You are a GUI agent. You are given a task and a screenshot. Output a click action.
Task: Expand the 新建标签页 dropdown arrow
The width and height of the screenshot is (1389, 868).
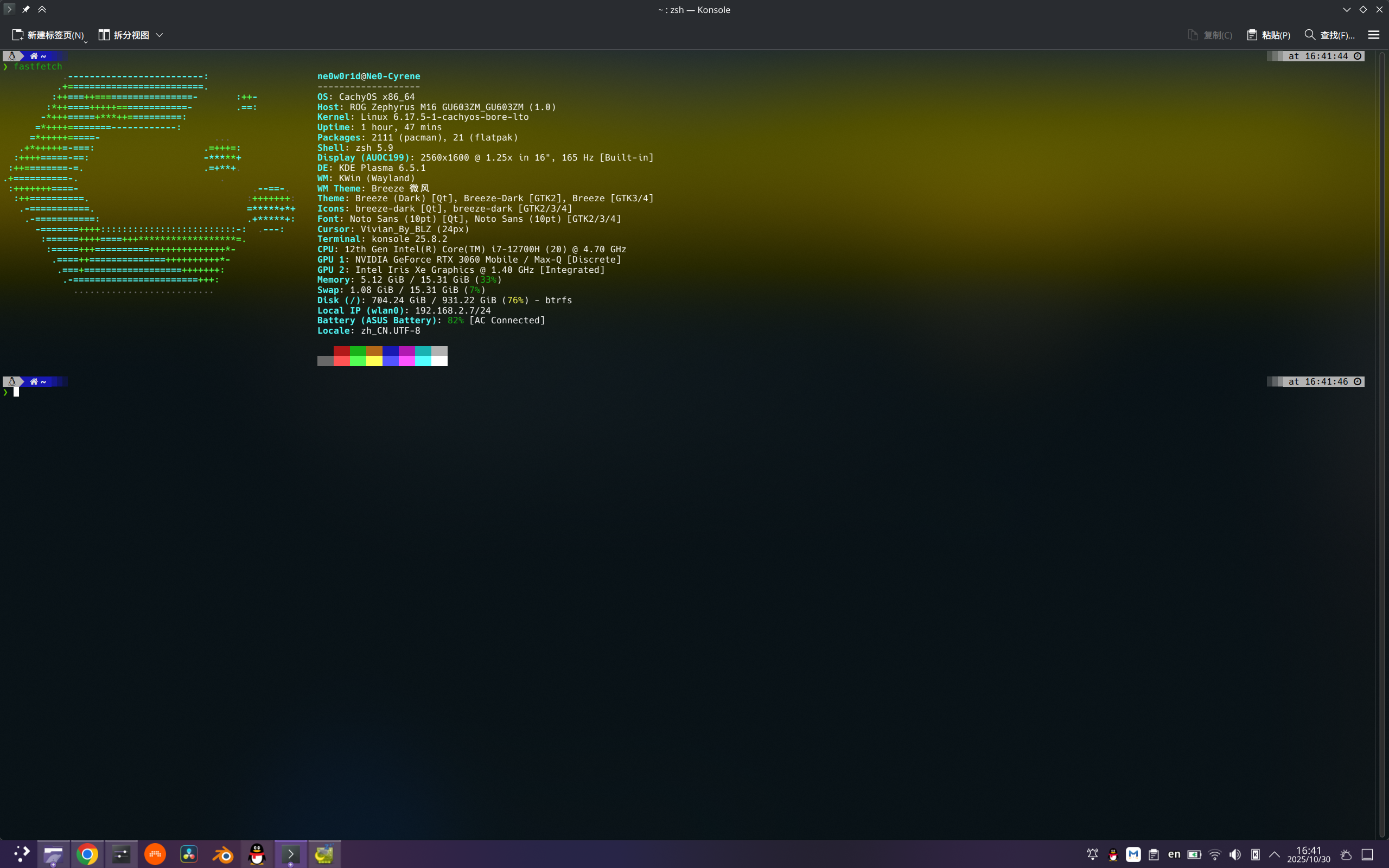click(x=86, y=41)
